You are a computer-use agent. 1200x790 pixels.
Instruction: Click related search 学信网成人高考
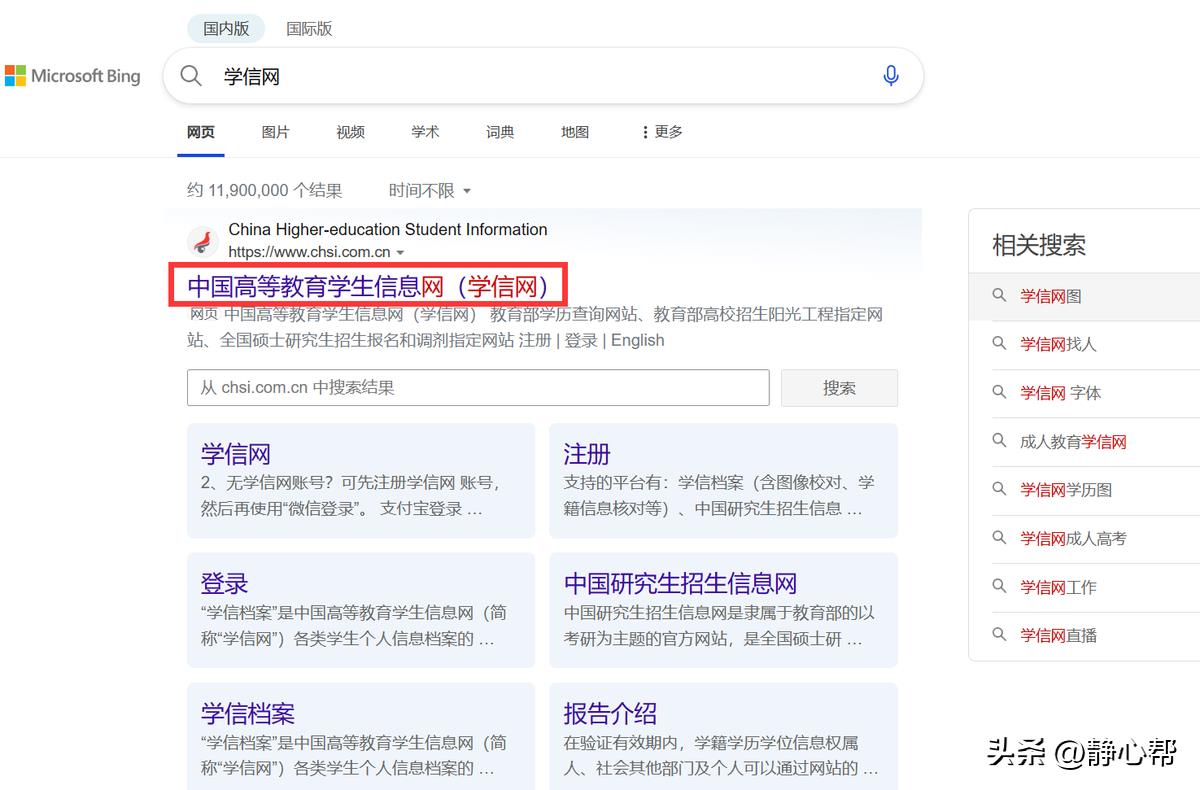coord(1073,538)
